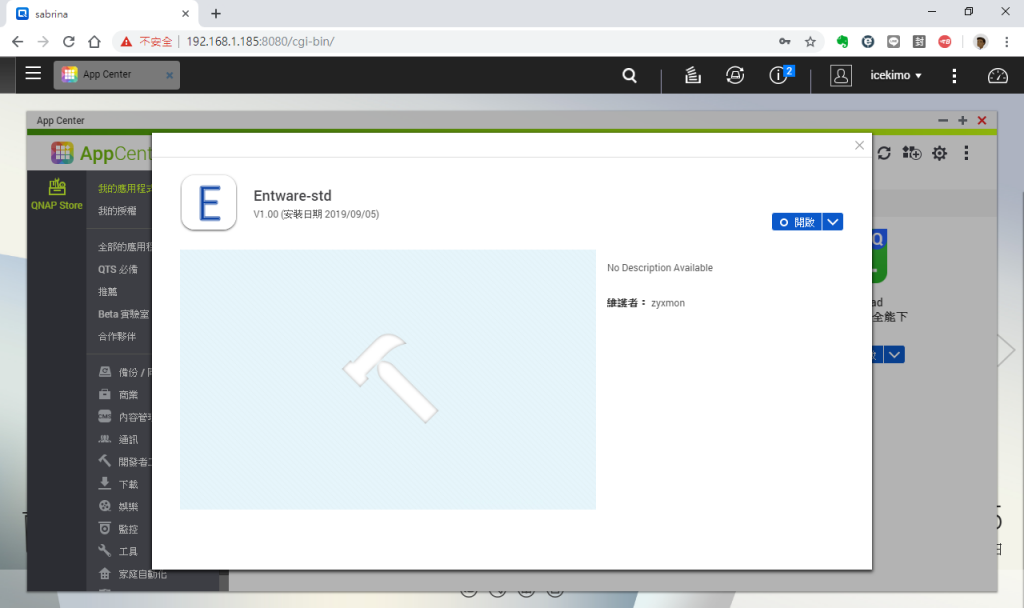This screenshot has width=1024, height=608.
Task: Bookmark this page with the star icon
Action: [810, 42]
